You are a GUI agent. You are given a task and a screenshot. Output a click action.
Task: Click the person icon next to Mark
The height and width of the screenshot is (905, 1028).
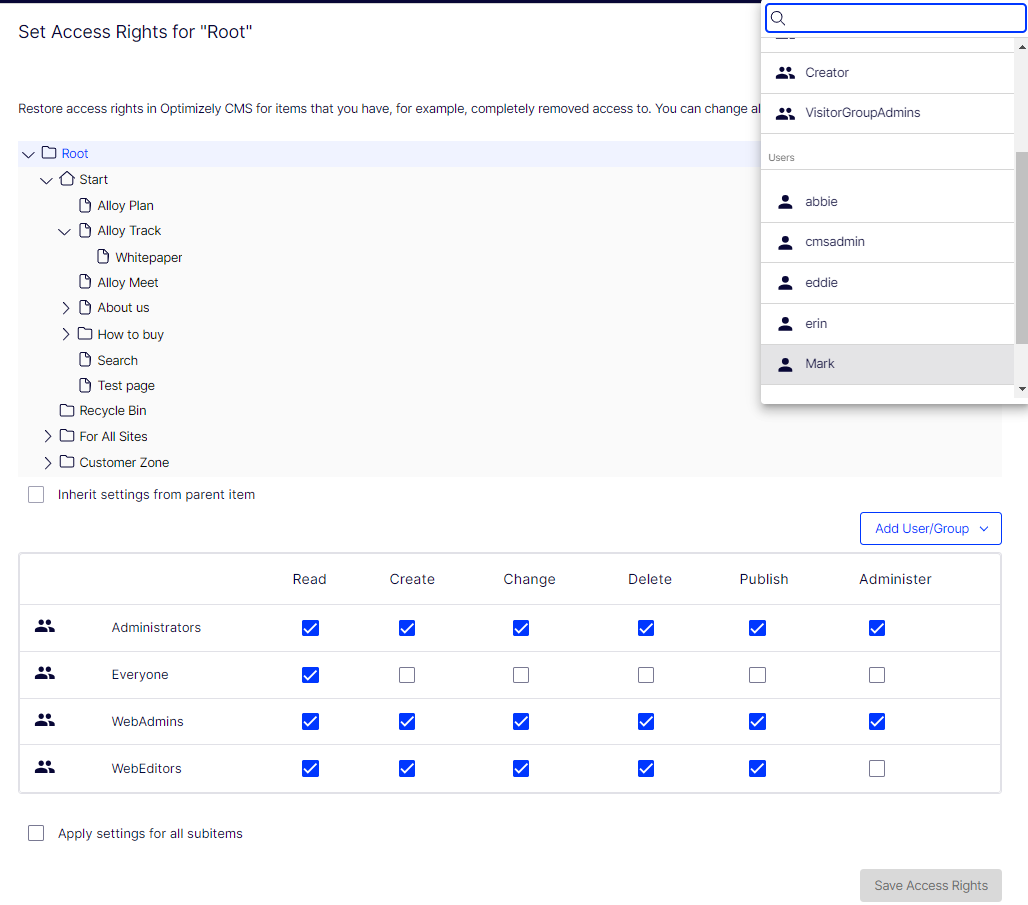pyautogui.click(x=786, y=363)
